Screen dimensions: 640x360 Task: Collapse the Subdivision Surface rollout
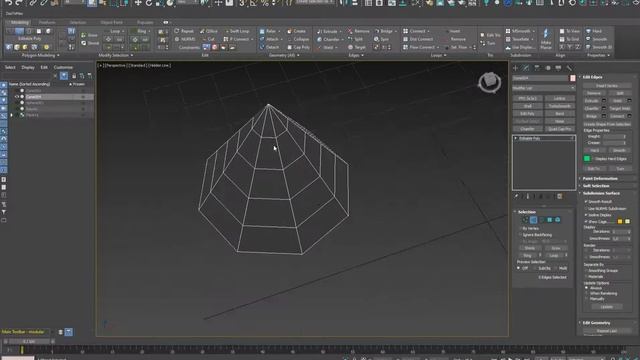coord(607,193)
